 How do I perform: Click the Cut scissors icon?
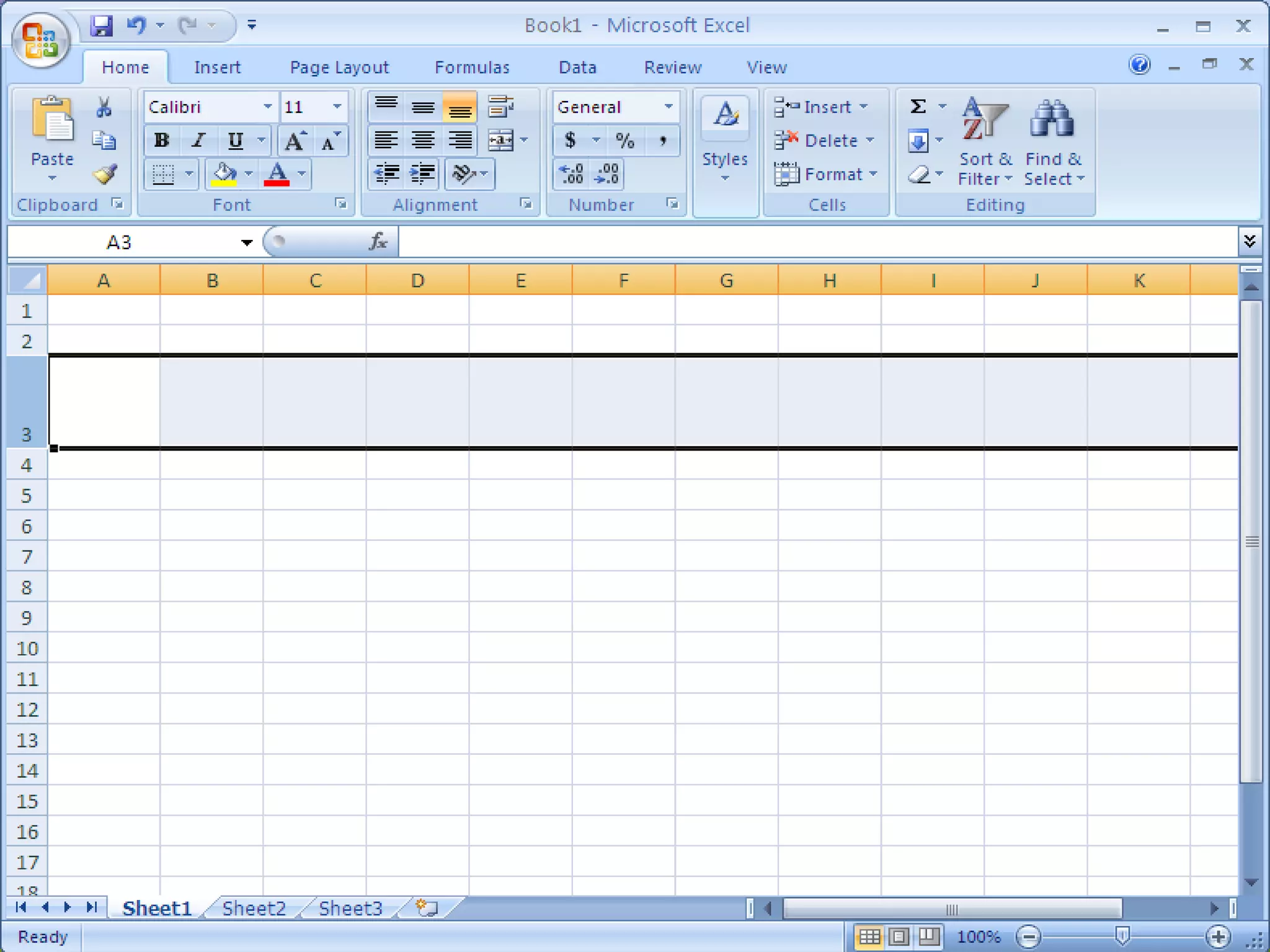tap(104, 107)
